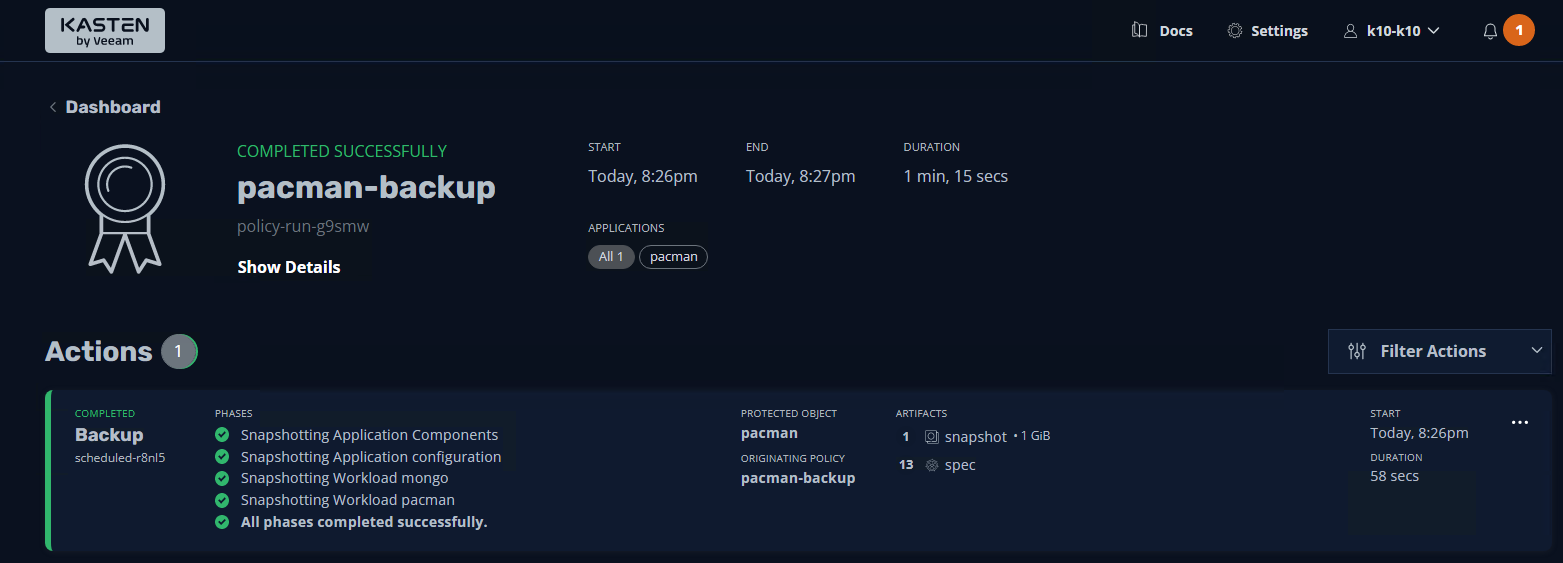Open the Filter Actions dropdown arrow

(1537, 351)
